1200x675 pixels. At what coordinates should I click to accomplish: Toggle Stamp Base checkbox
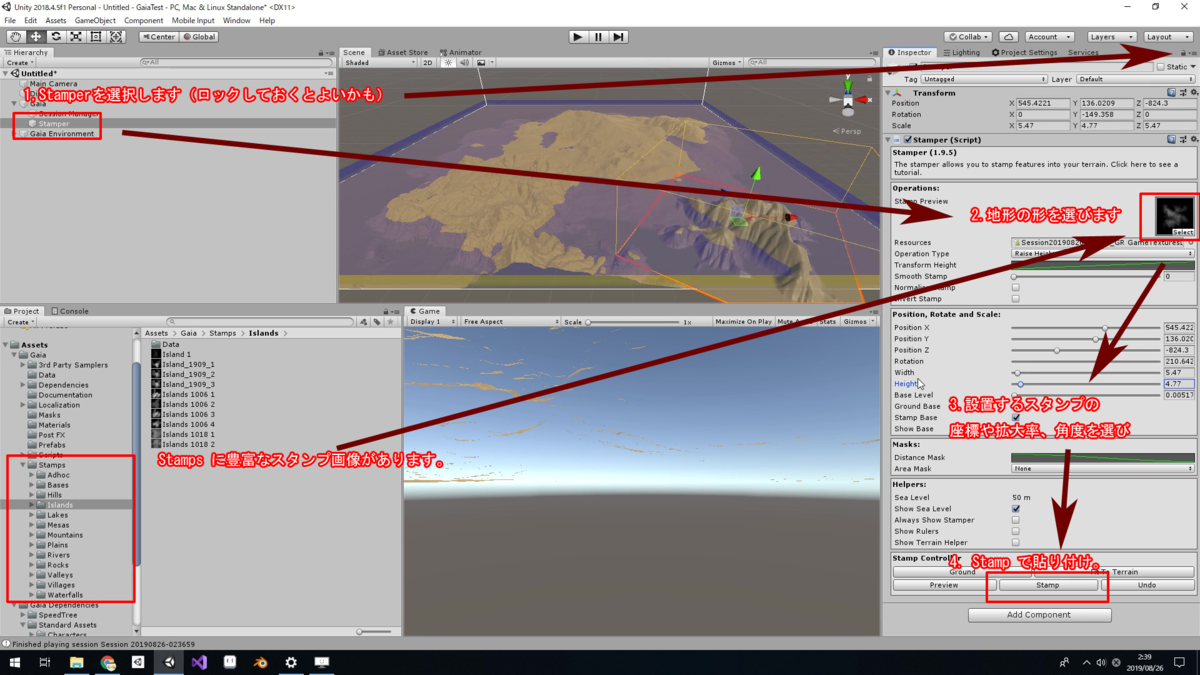click(1016, 418)
